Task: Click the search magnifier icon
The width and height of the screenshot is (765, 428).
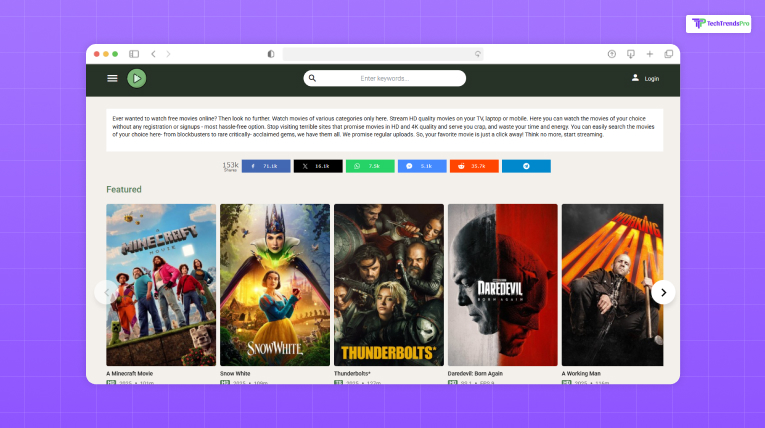Action: pos(312,78)
